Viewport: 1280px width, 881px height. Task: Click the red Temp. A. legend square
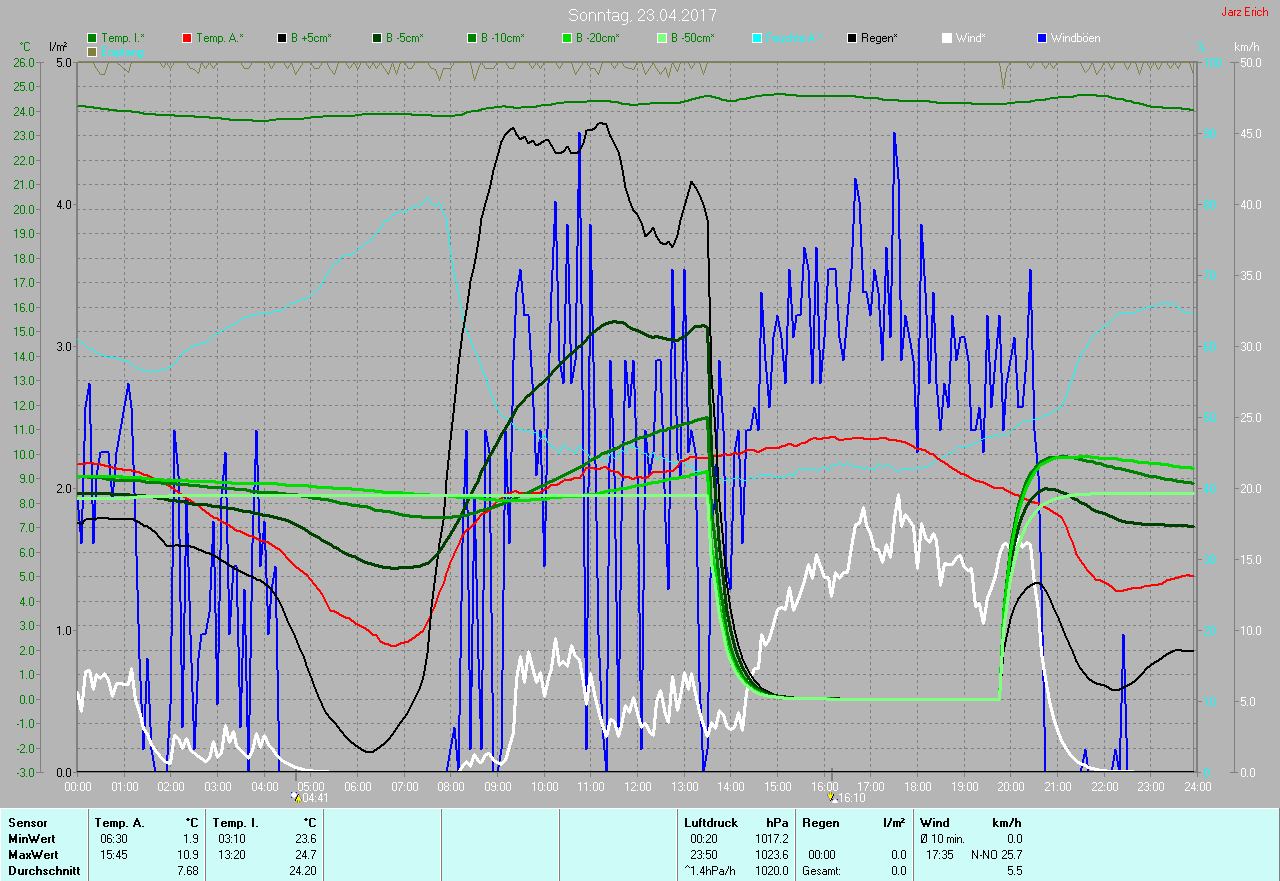(187, 38)
